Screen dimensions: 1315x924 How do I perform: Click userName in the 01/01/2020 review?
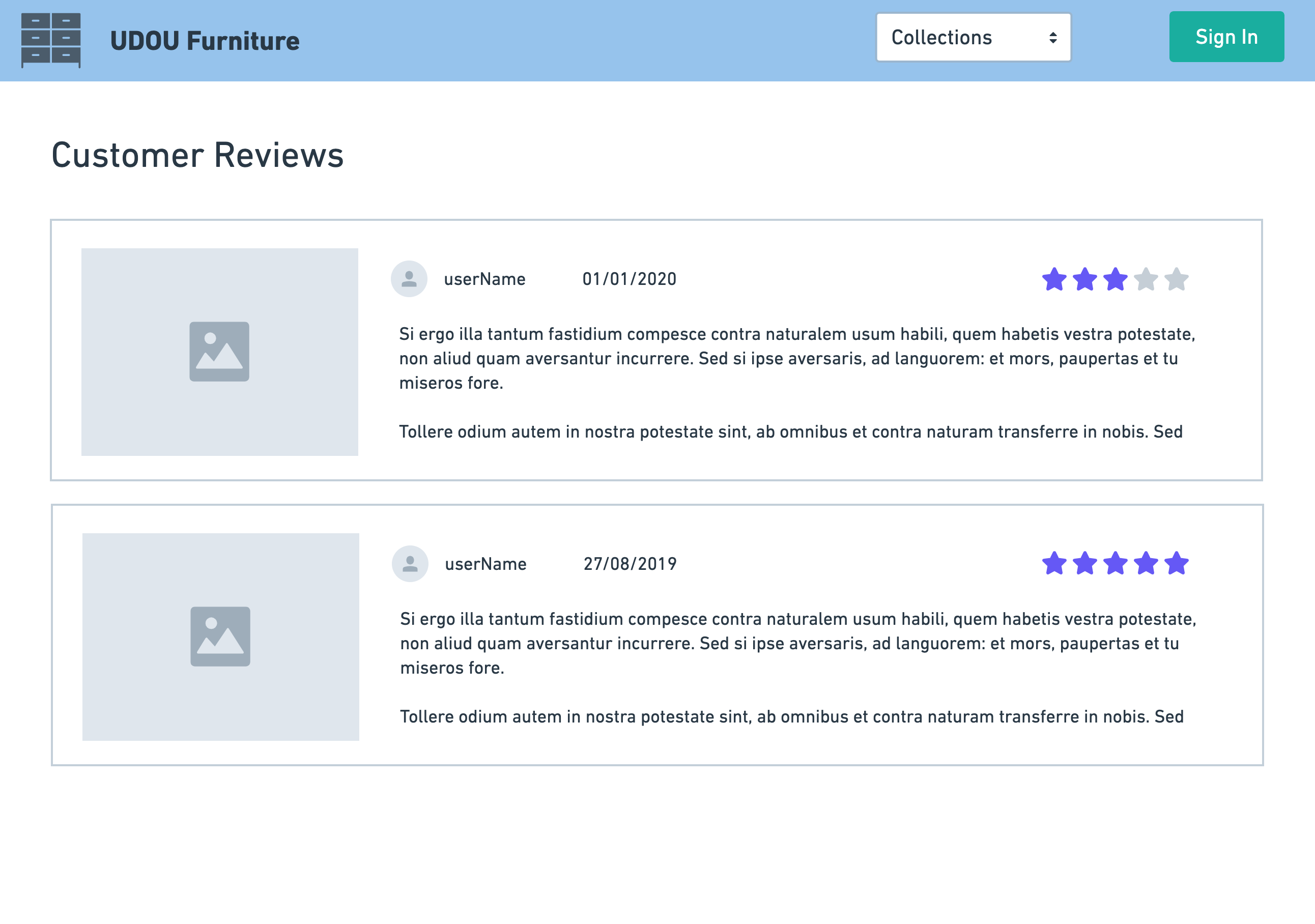click(x=484, y=279)
